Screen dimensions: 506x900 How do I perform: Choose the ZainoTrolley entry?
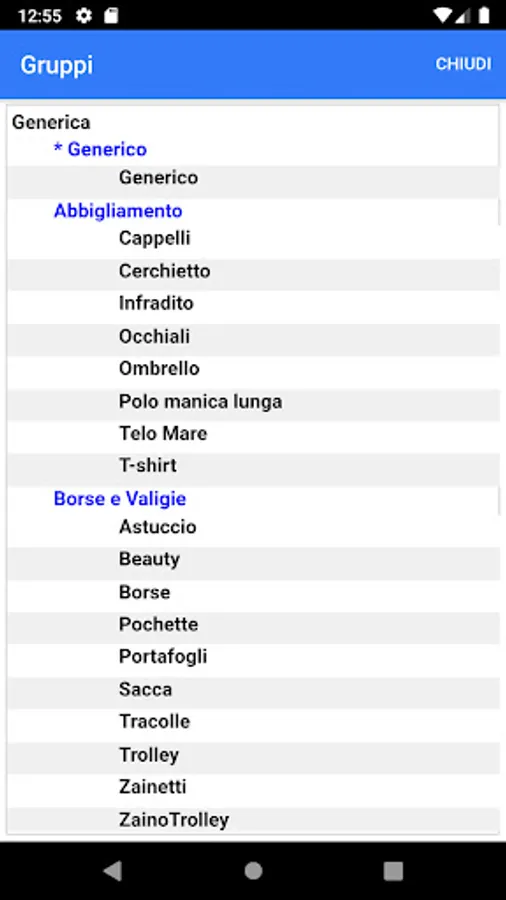pos(253,820)
